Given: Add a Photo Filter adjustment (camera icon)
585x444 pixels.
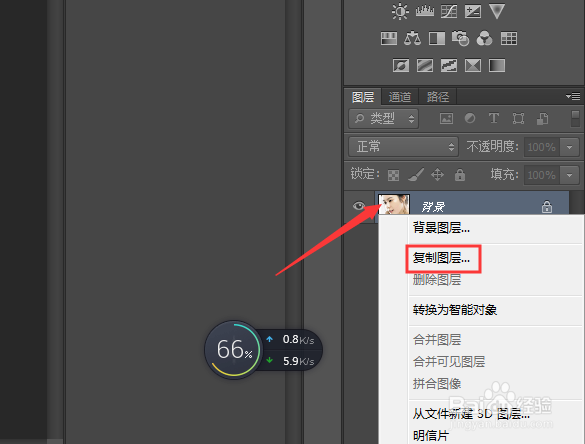Looking at the screenshot, I should (460, 38).
